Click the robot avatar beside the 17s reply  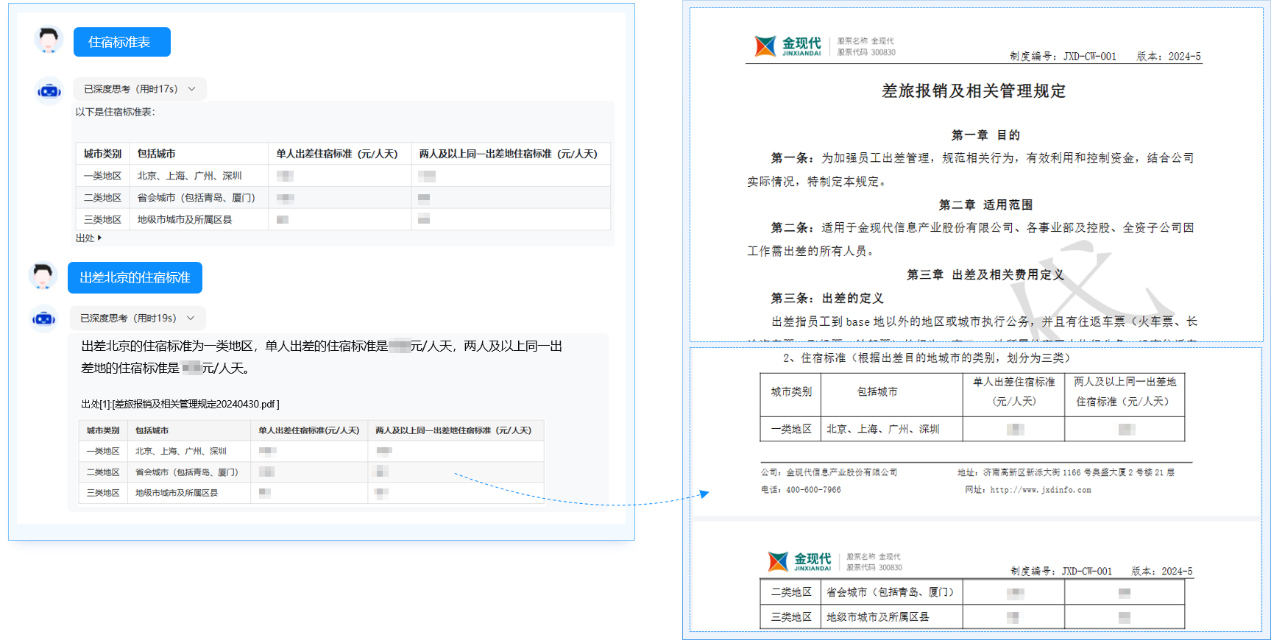click(48, 90)
